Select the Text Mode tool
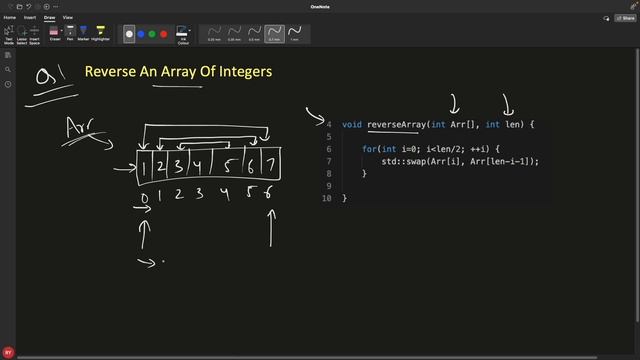Image resolution: width=640 pixels, height=360 pixels. (9, 35)
